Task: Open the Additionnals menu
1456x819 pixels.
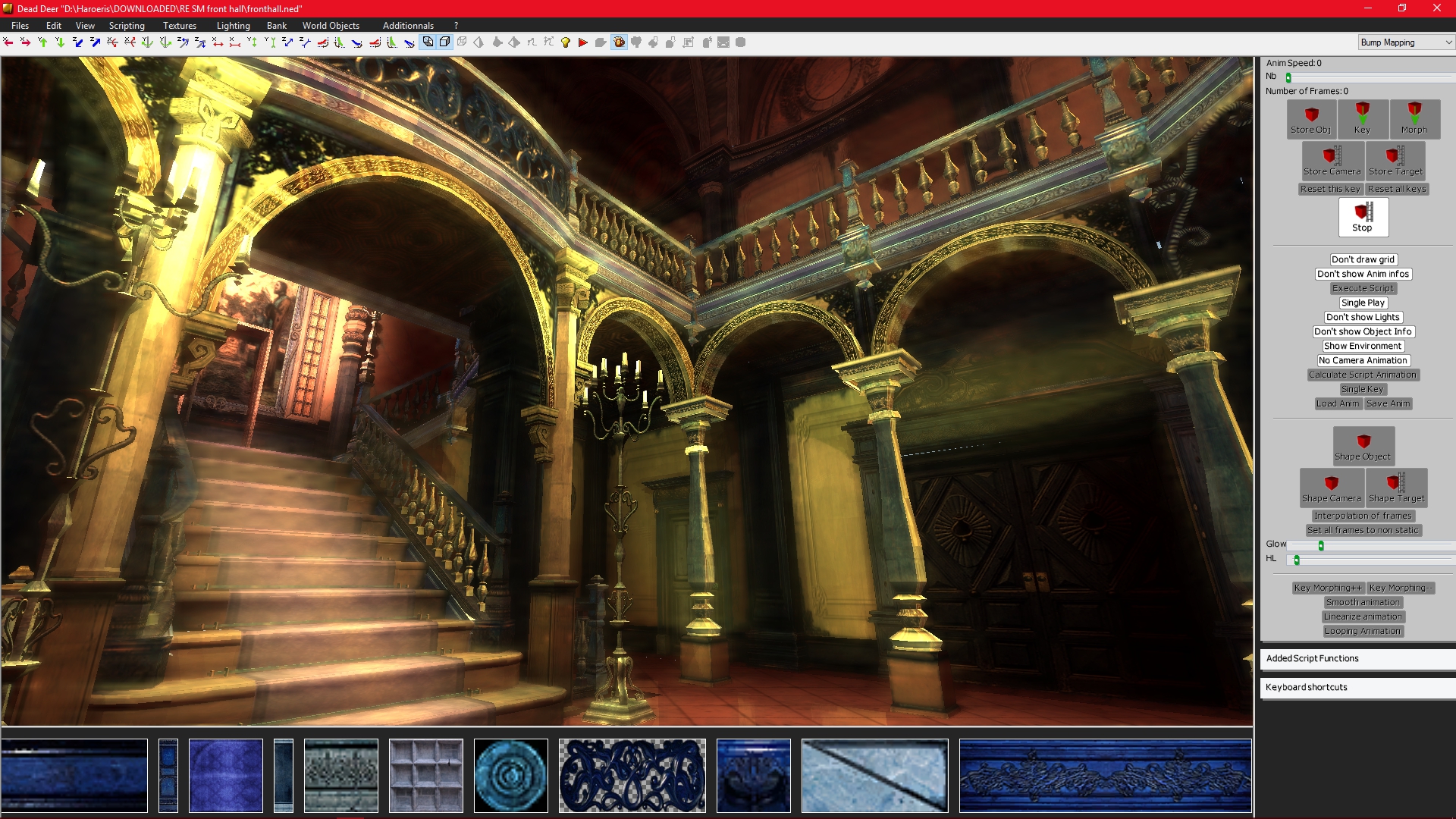Action: click(x=408, y=25)
